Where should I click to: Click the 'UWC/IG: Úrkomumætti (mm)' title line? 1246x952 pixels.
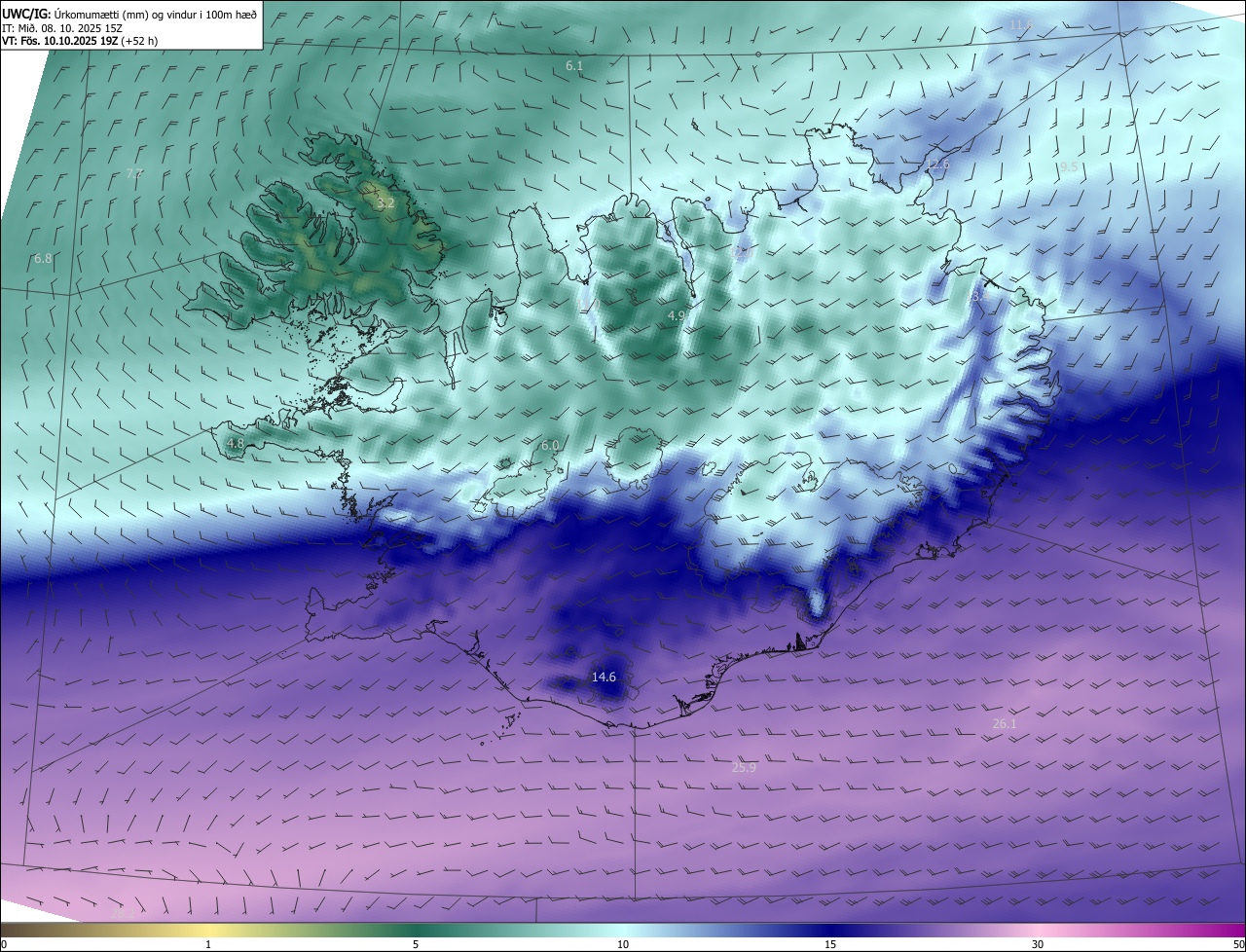(129, 14)
